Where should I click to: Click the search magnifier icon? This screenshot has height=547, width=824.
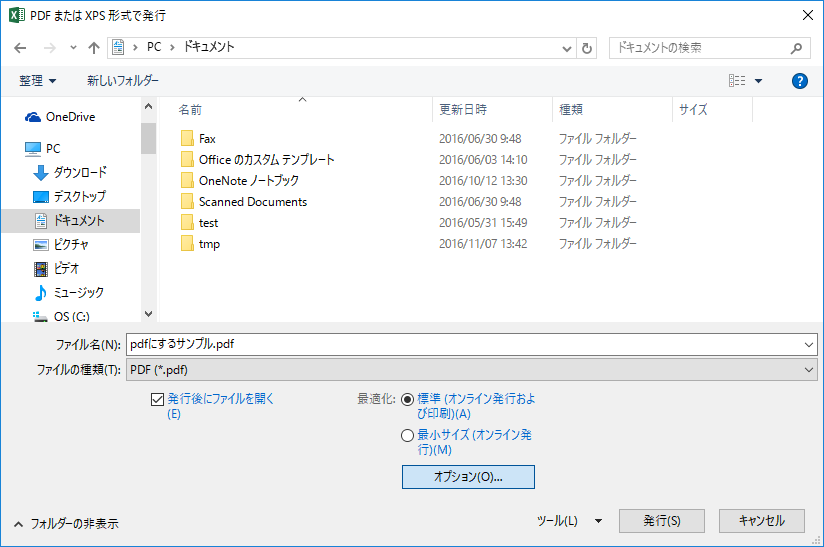(796, 48)
